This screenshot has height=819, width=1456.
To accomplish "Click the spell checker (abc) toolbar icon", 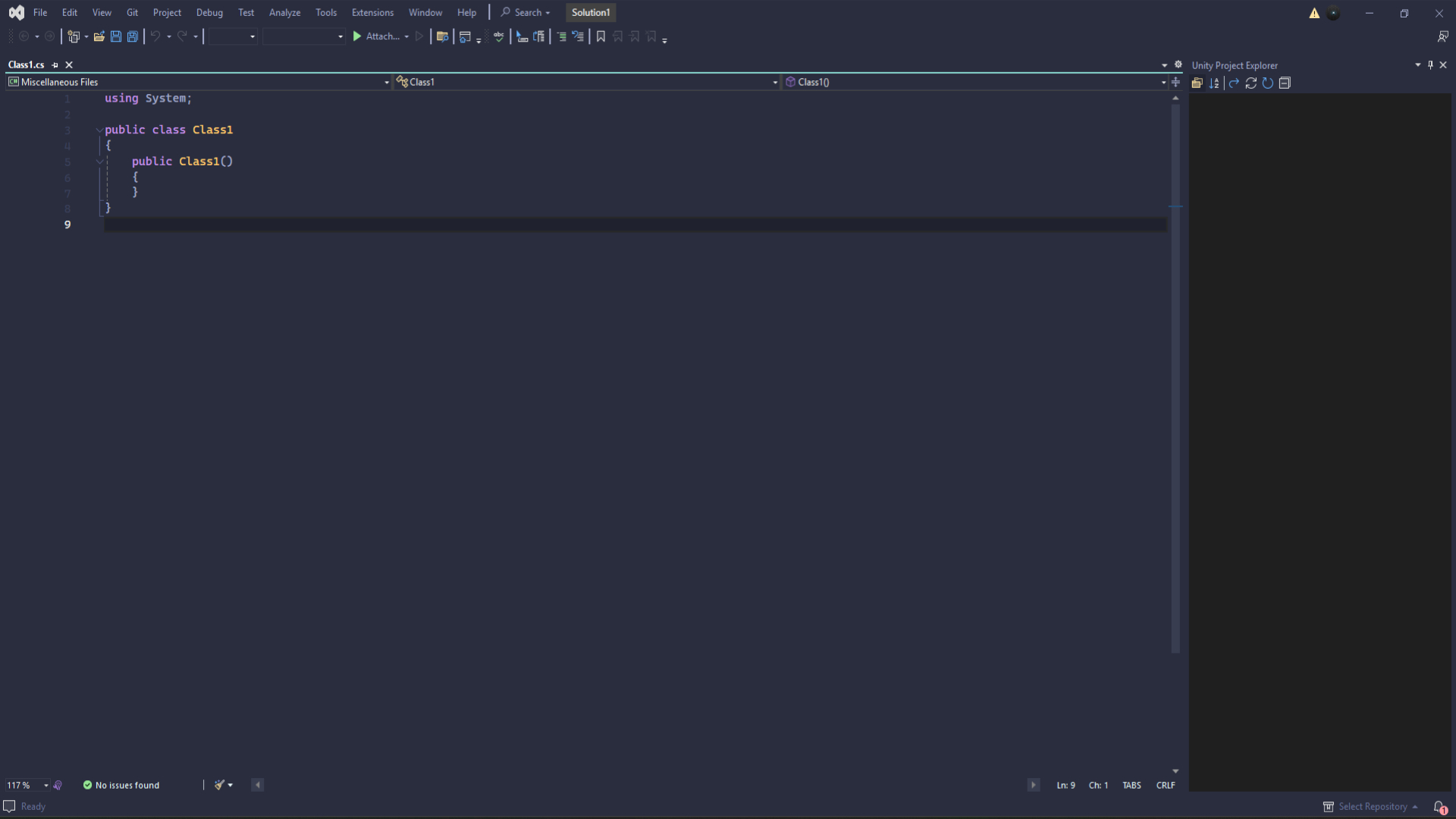I will (499, 36).
